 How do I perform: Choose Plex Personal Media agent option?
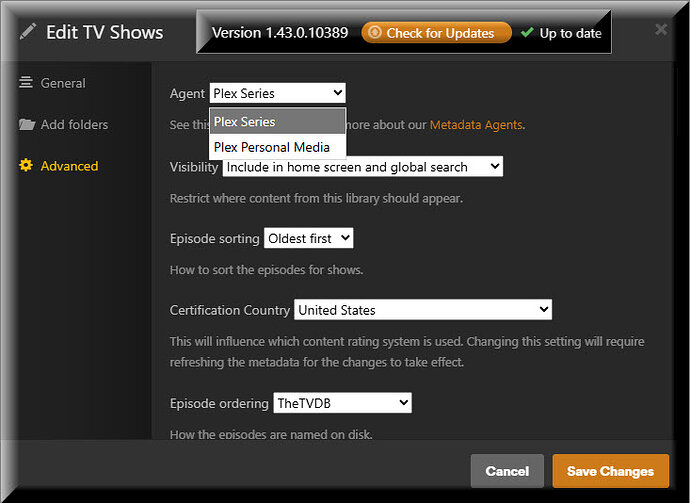click(278, 147)
